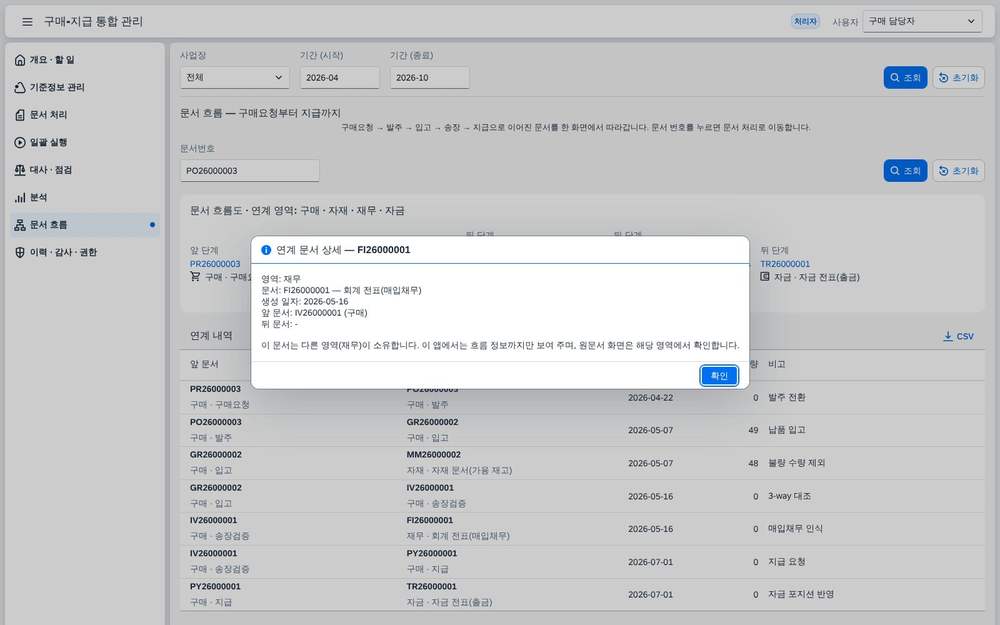Click the 3-way 대조 remark

point(790,496)
